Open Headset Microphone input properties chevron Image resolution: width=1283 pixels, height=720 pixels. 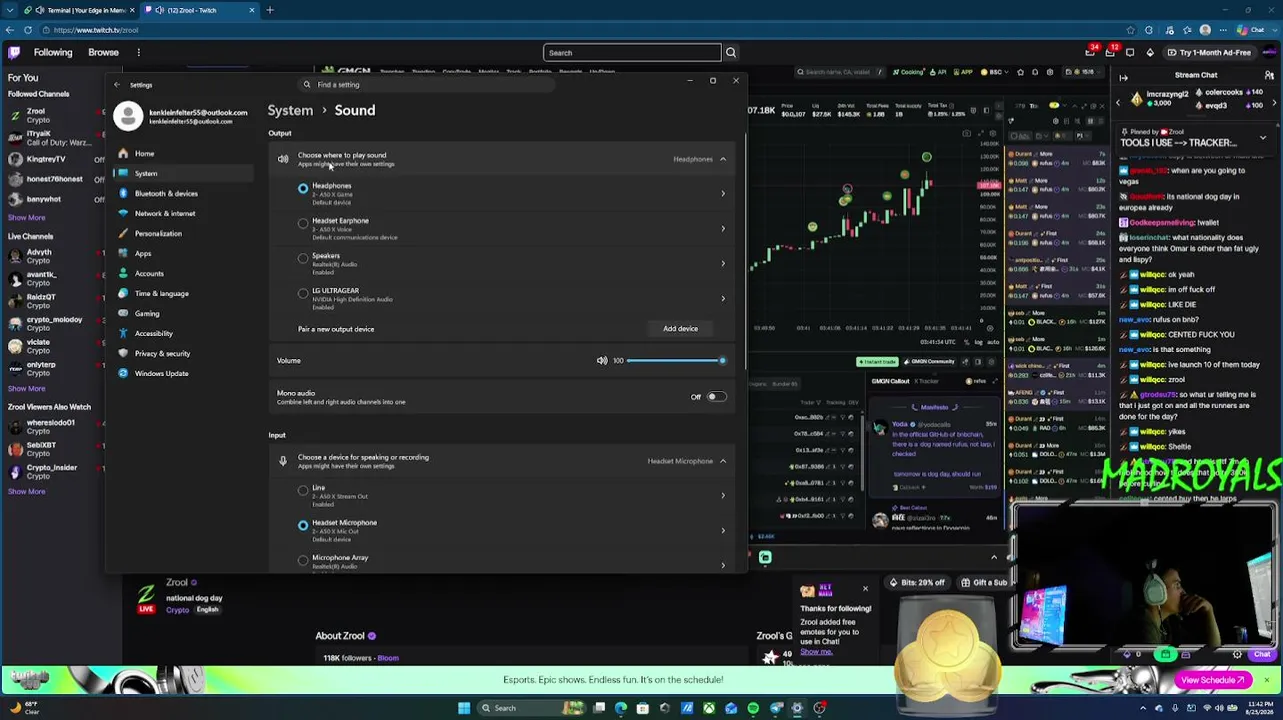coord(723,531)
